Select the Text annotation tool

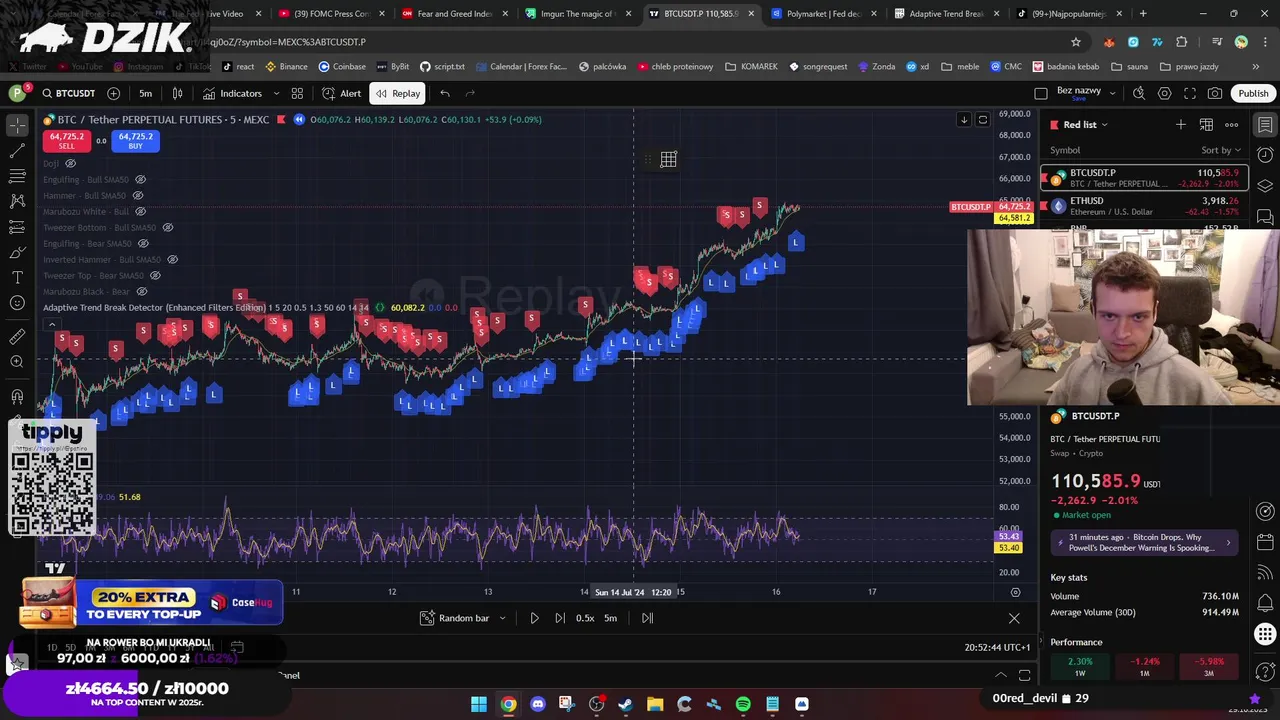click(x=17, y=277)
